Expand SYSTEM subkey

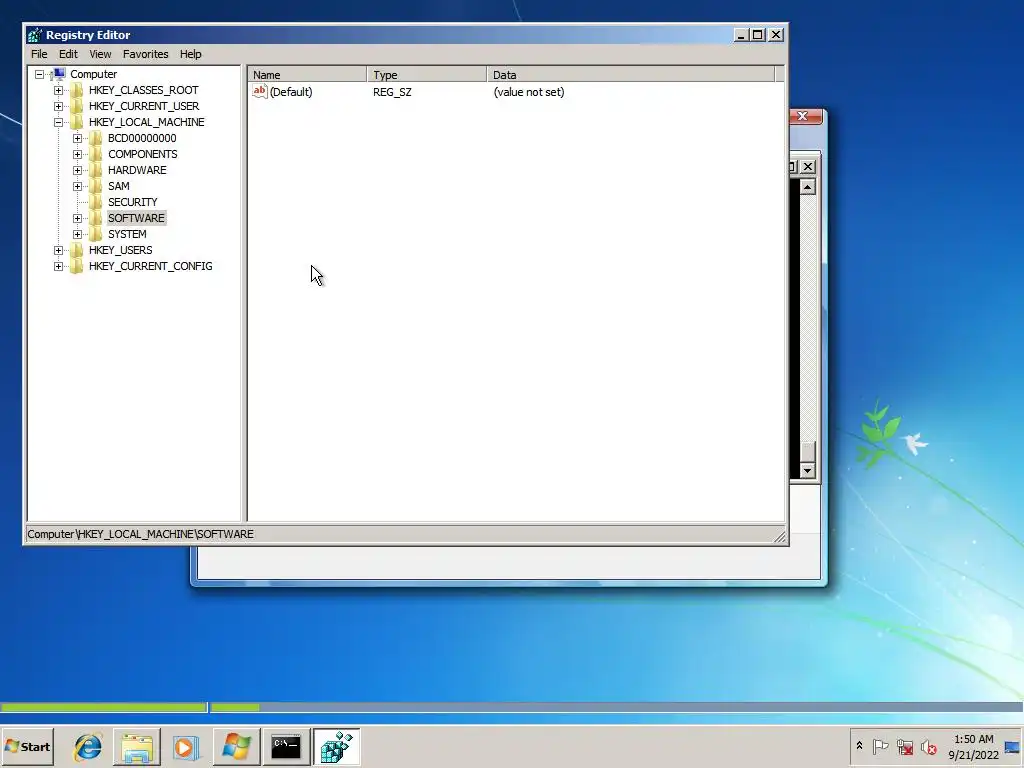tap(77, 234)
